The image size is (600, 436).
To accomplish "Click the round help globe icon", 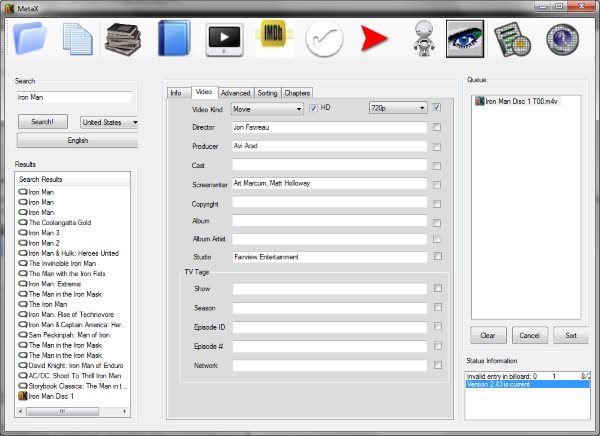I will pyautogui.click(x=562, y=39).
